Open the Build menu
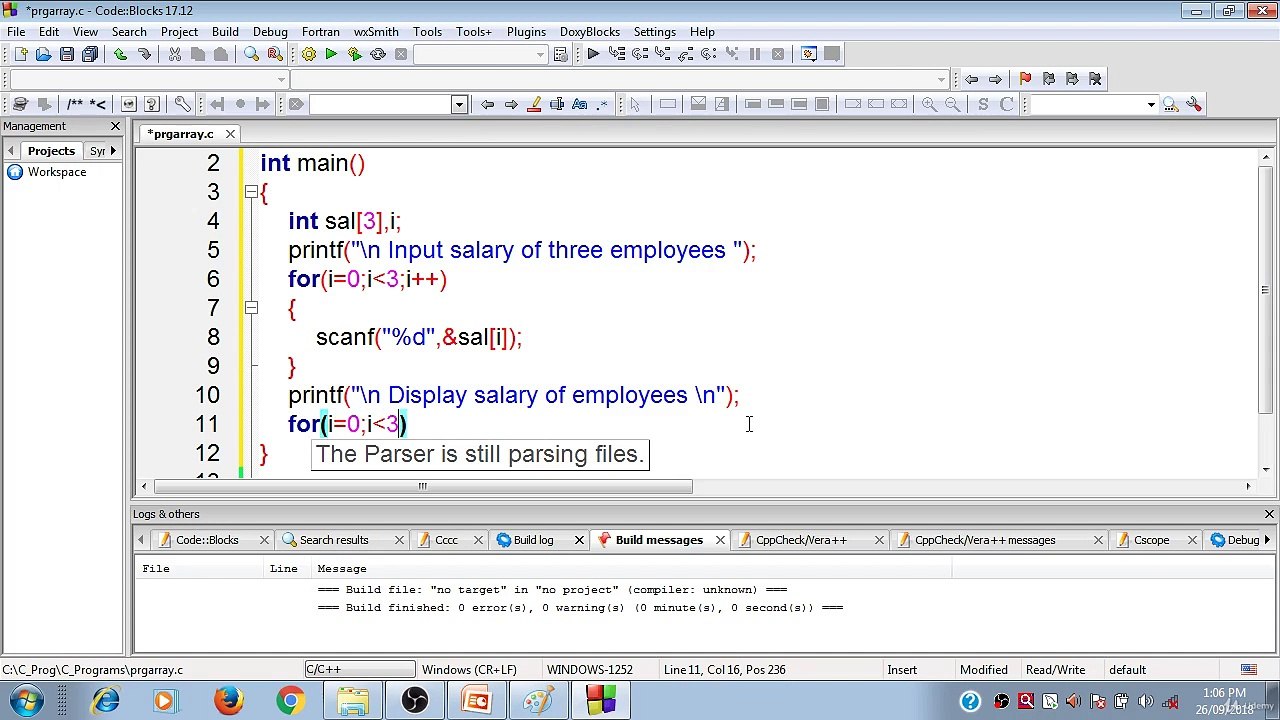This screenshot has width=1280, height=720. tap(225, 32)
